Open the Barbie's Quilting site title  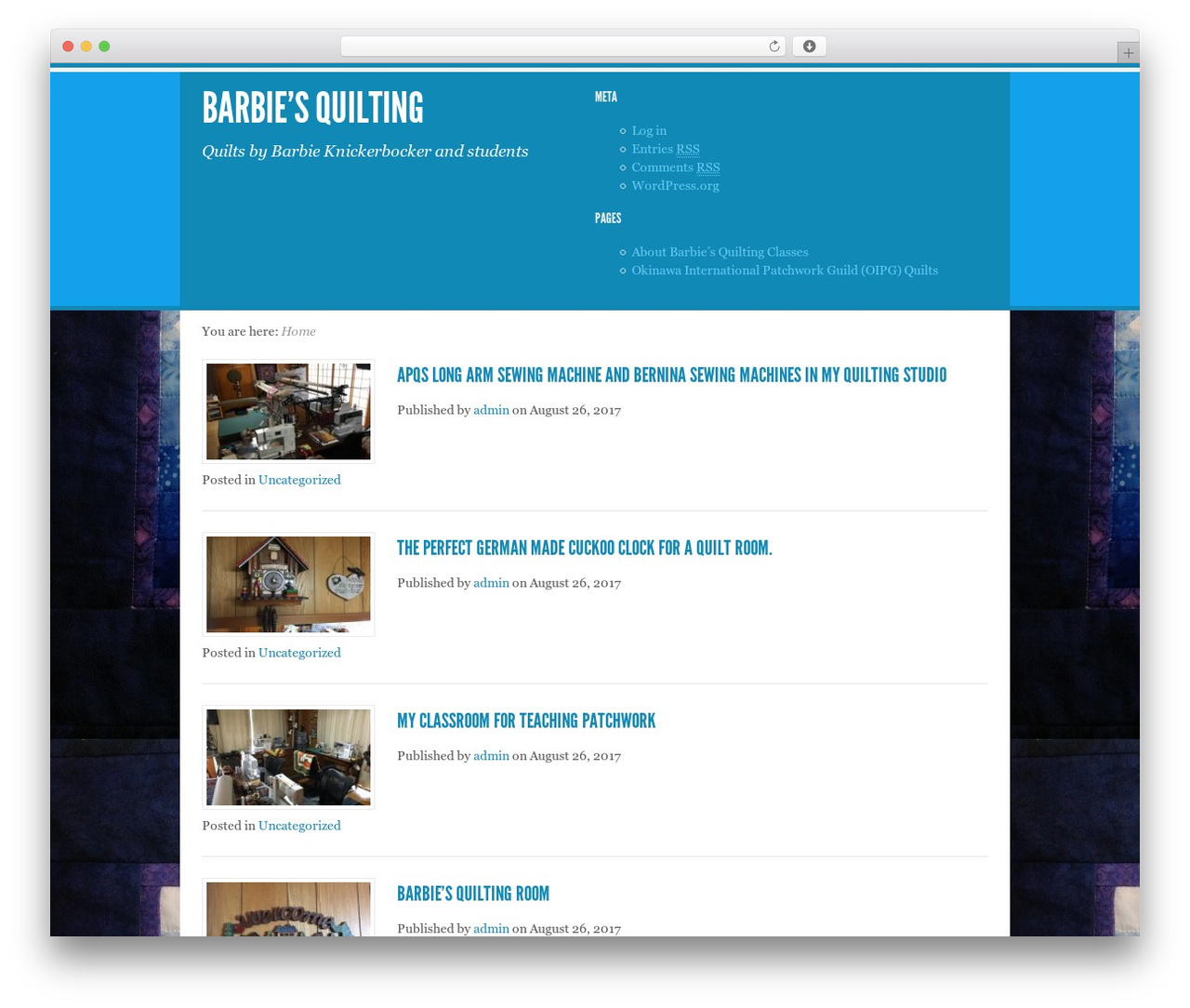[312, 108]
